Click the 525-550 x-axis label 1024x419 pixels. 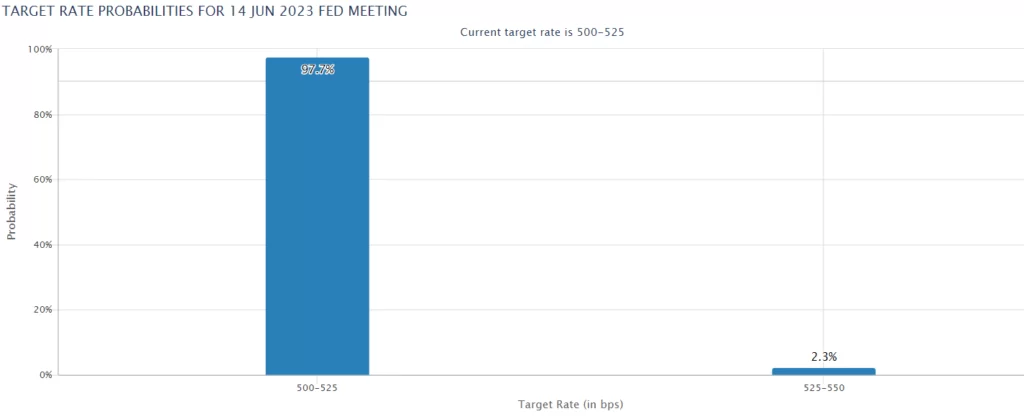(x=823, y=386)
